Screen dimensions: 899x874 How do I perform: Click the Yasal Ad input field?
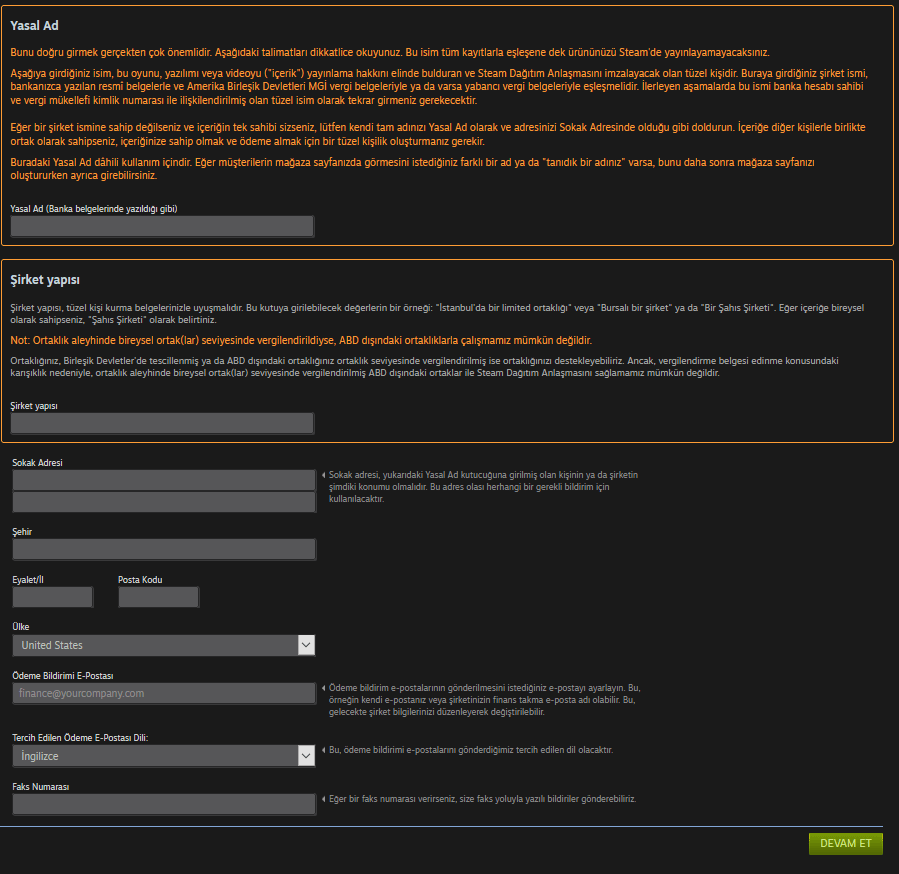point(162,227)
